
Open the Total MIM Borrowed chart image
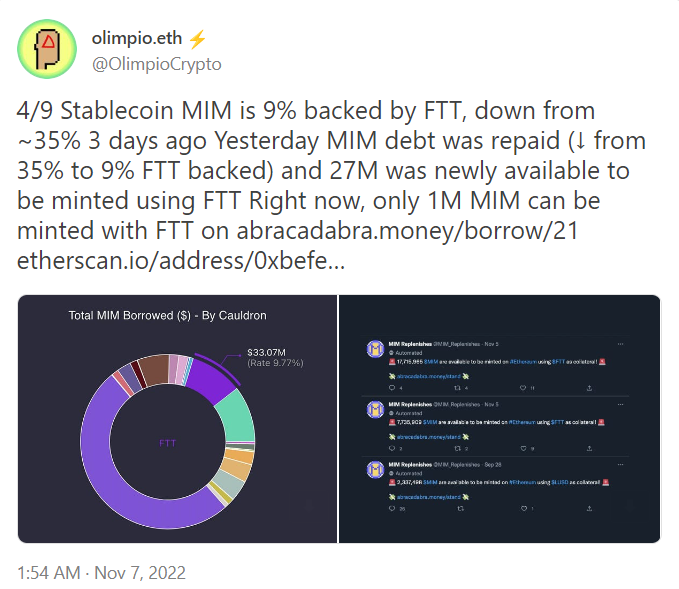pos(177,419)
